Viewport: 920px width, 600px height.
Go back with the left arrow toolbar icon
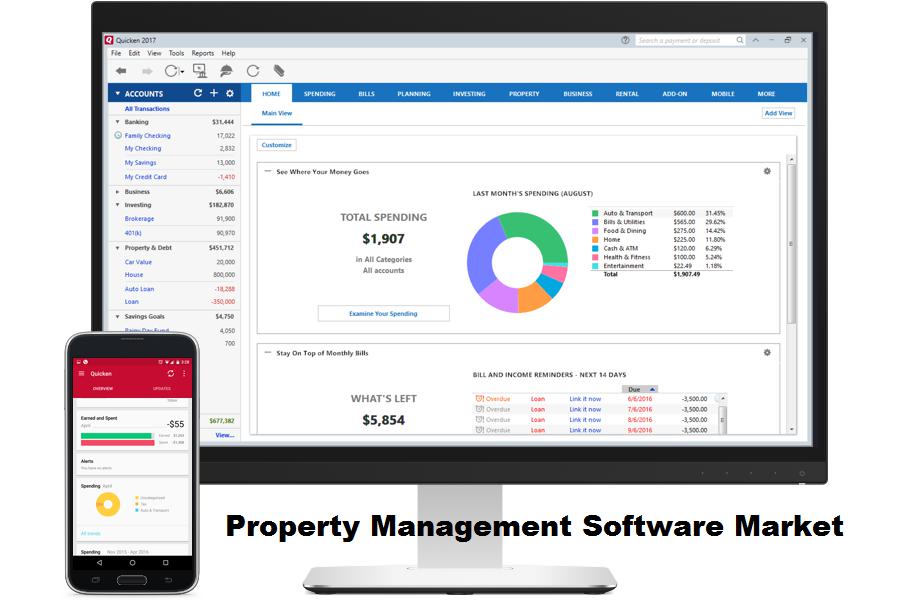pos(121,71)
